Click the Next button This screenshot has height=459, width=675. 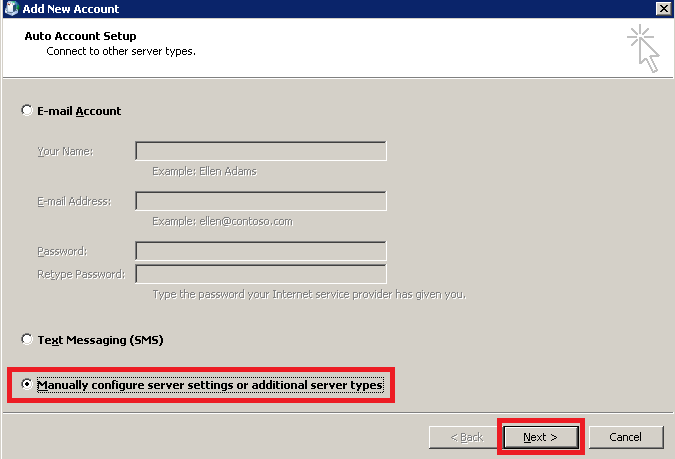coord(541,437)
